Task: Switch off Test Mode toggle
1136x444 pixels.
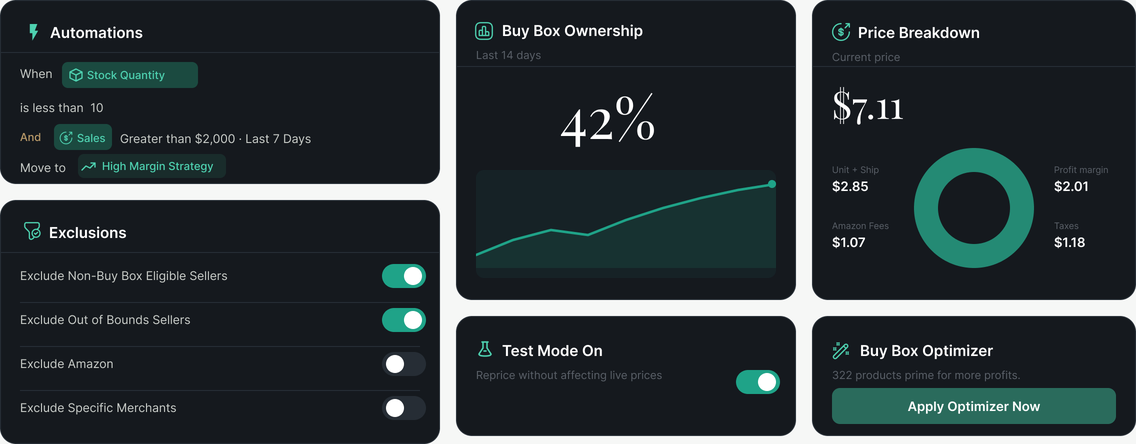Action: 758,382
